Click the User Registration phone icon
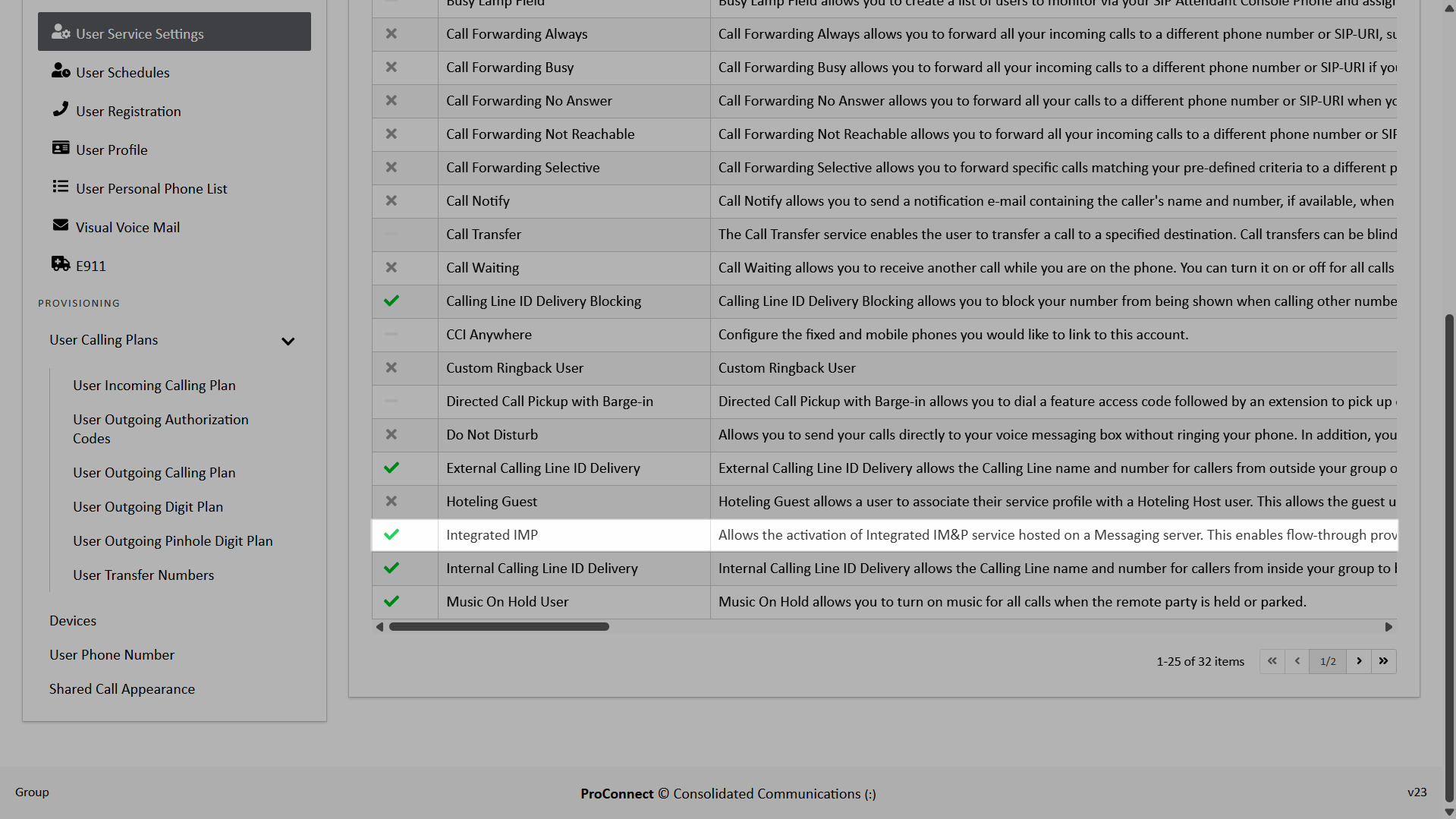 (x=61, y=109)
